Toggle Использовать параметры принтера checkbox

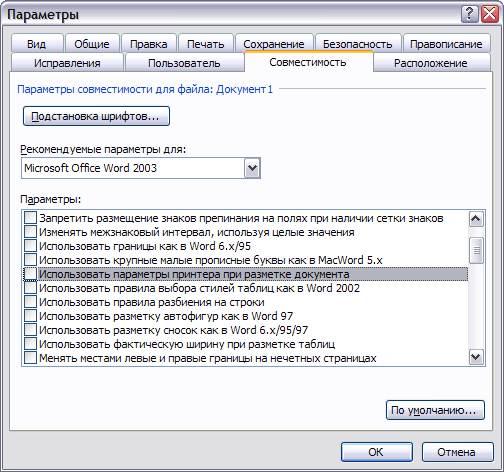[x=30, y=274]
